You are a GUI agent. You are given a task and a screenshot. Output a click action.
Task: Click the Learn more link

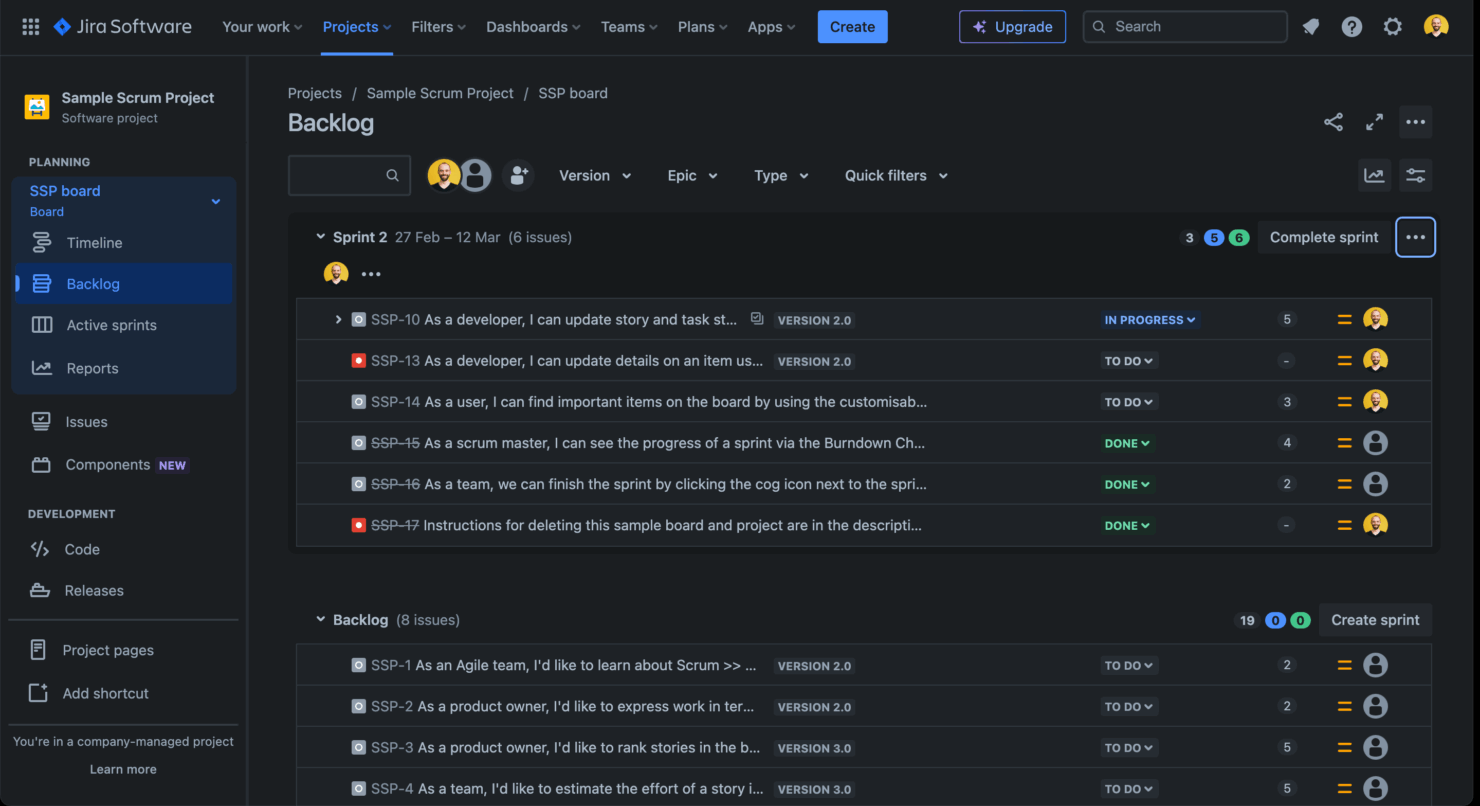[123, 769]
